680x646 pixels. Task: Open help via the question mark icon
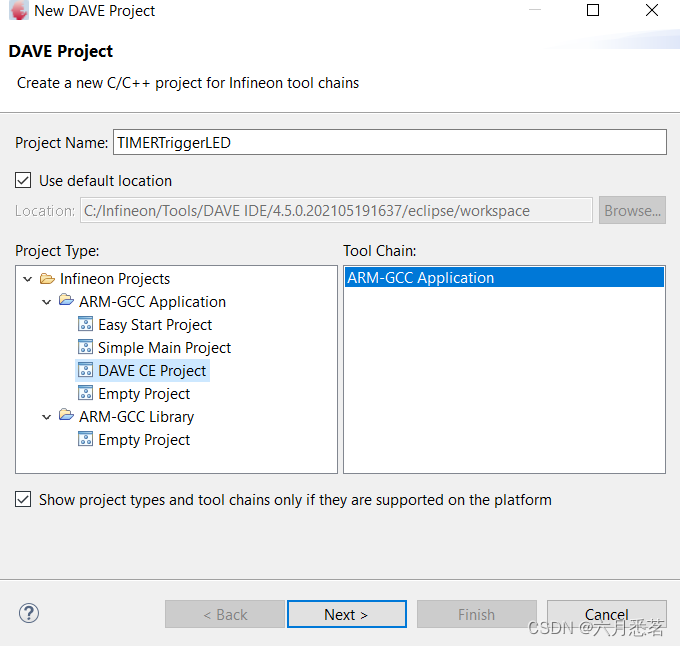click(29, 613)
